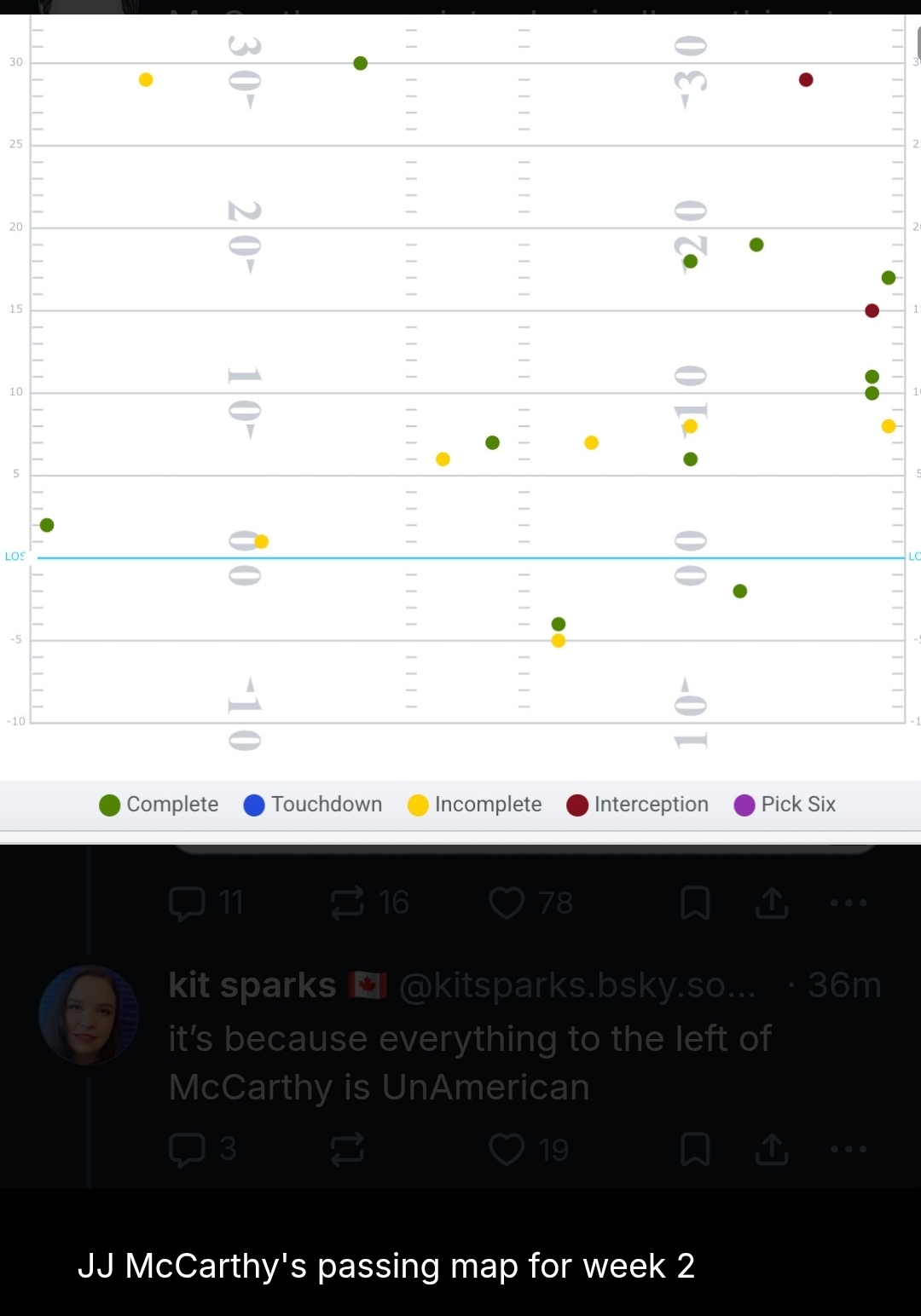Toggle the Touchdown legend entry
921x1316 pixels.
pos(313,805)
